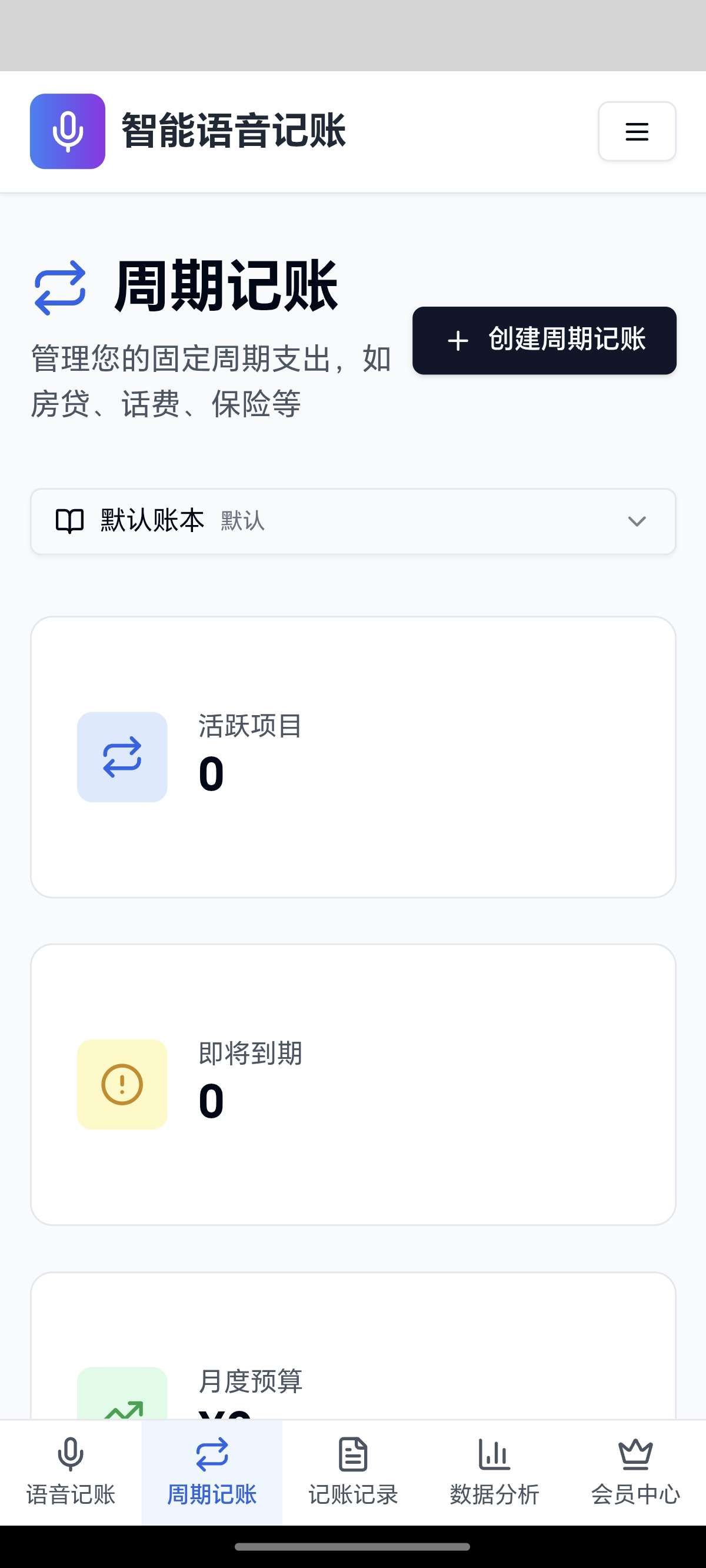Tap the yellow alert icon in 即将到期 card
This screenshot has width=706, height=1568.
click(122, 1085)
